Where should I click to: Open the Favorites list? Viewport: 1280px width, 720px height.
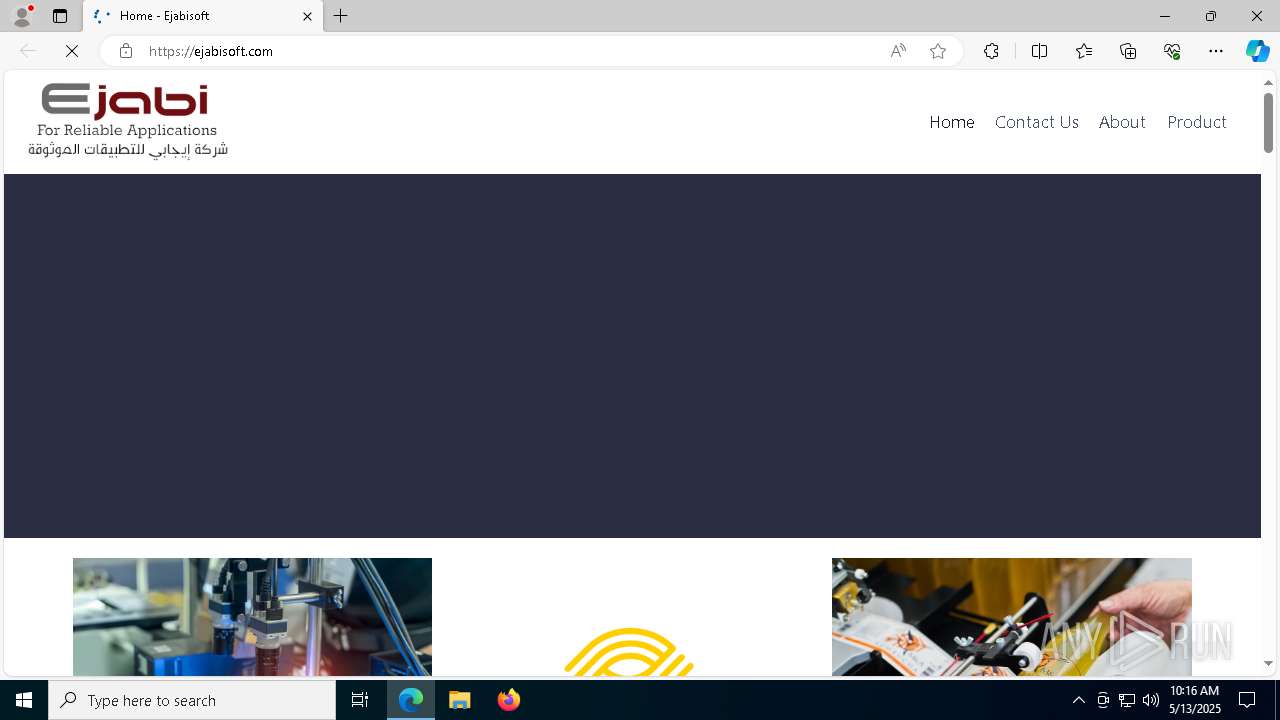point(1083,51)
